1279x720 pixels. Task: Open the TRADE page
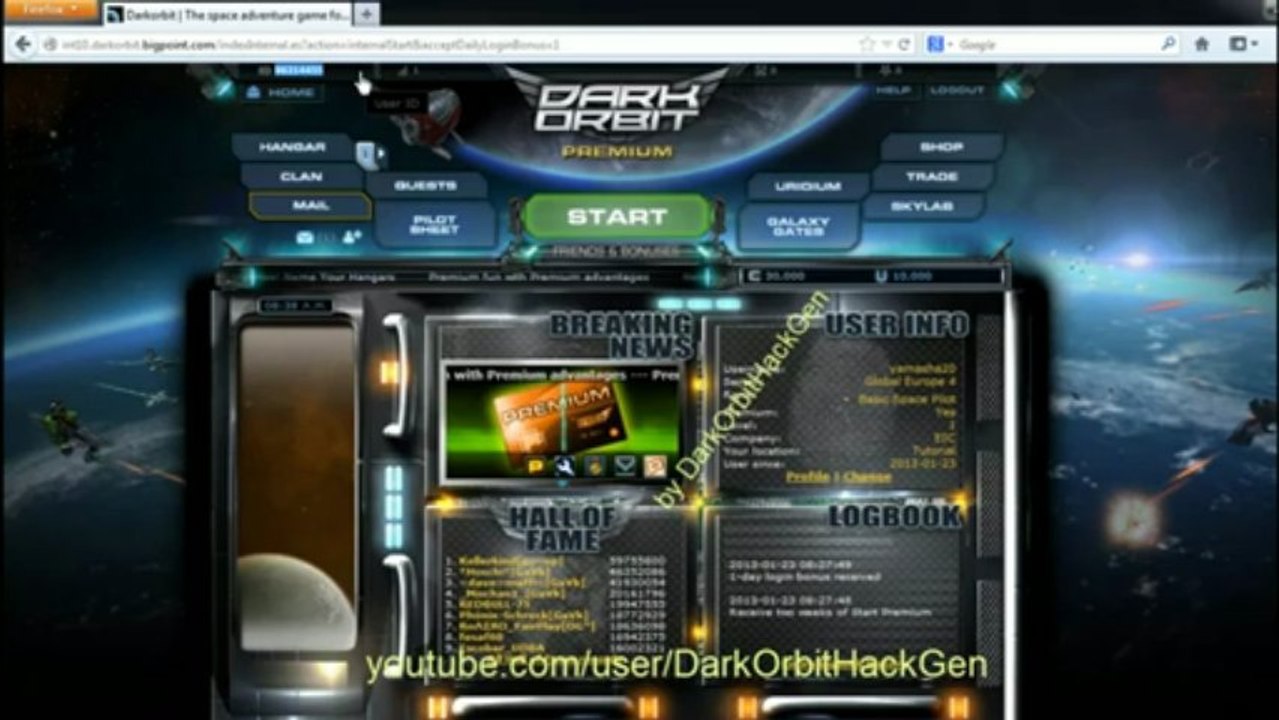click(x=932, y=176)
